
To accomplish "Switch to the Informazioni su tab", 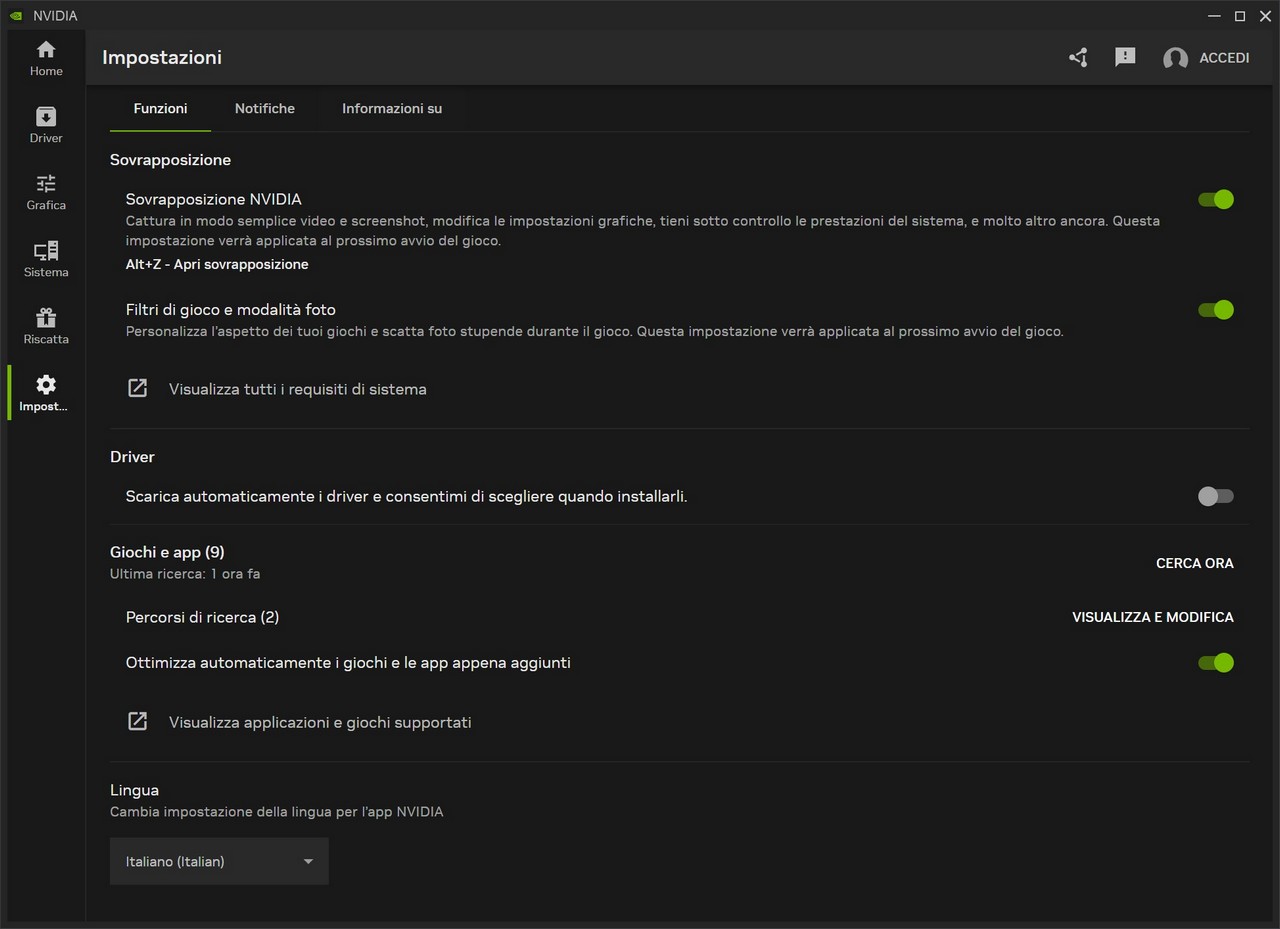I will (392, 108).
